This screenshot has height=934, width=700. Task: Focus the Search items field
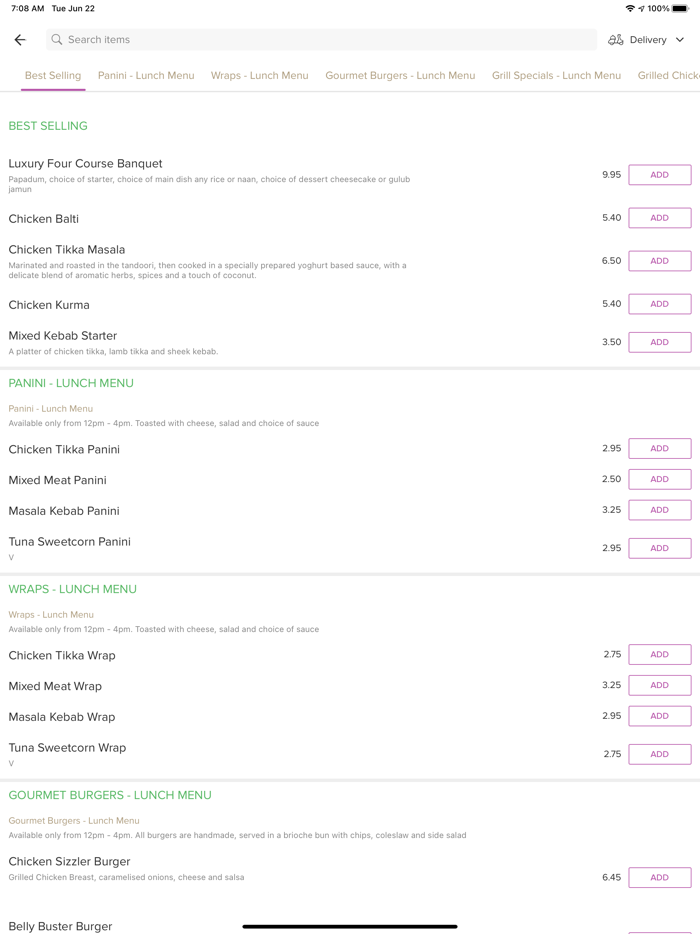(x=320, y=40)
